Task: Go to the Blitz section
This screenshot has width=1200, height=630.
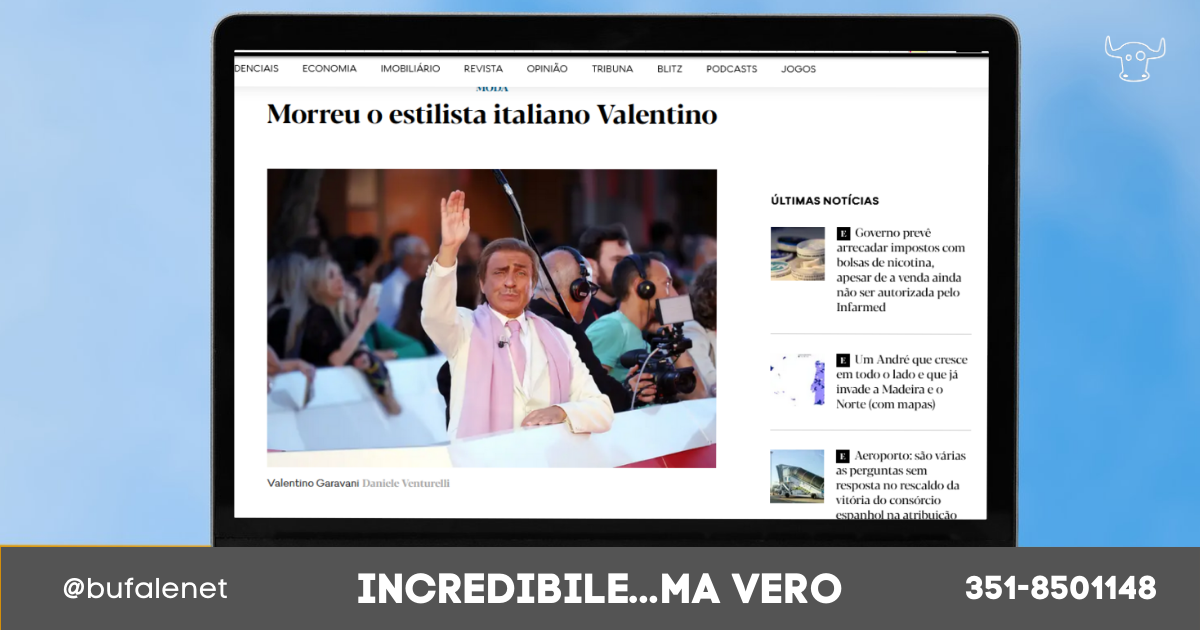Action: (670, 69)
